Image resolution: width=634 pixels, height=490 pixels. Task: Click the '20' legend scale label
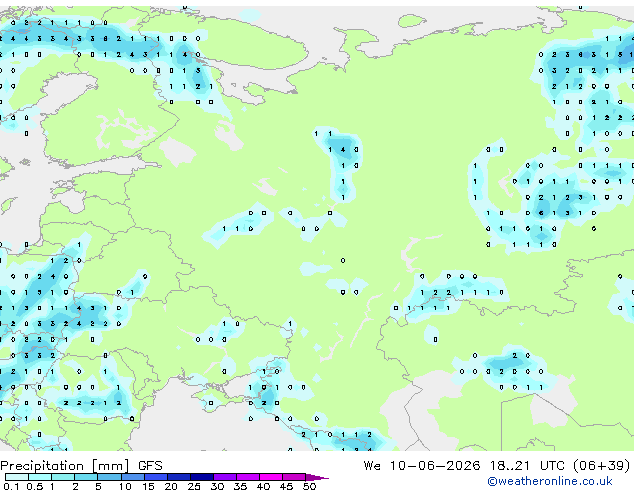click(x=171, y=486)
